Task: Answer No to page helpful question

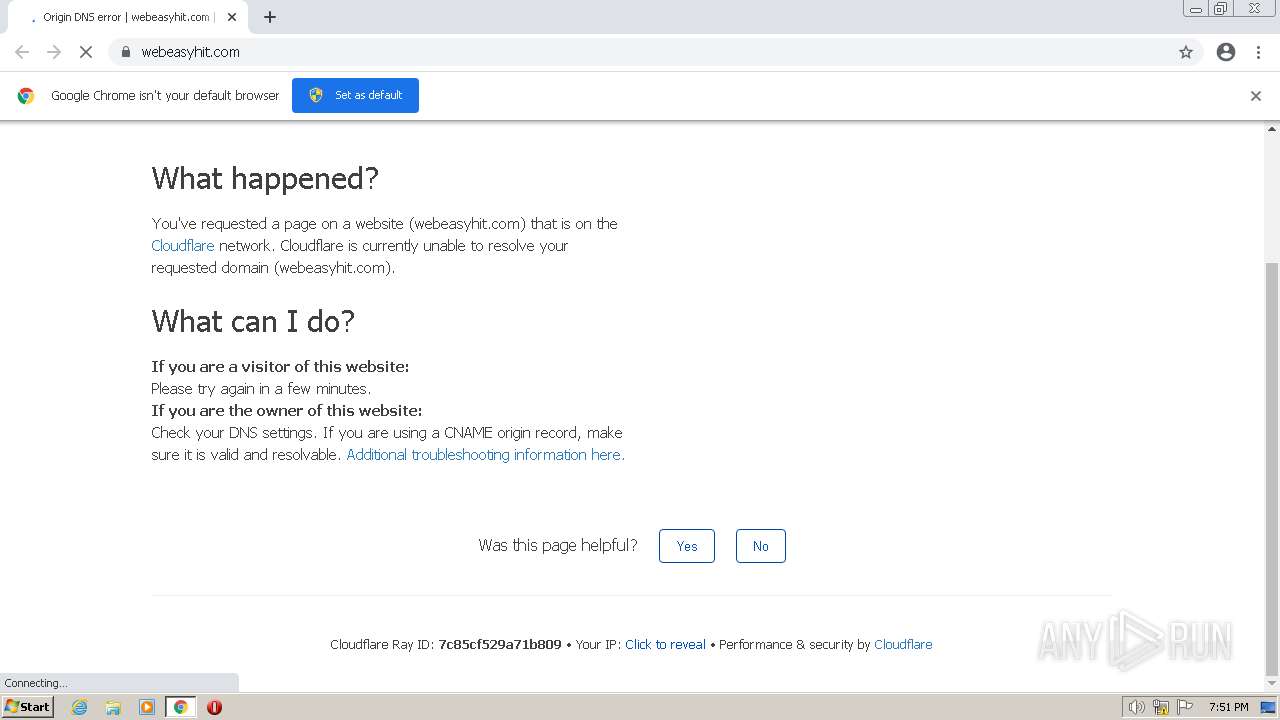Action: point(761,546)
